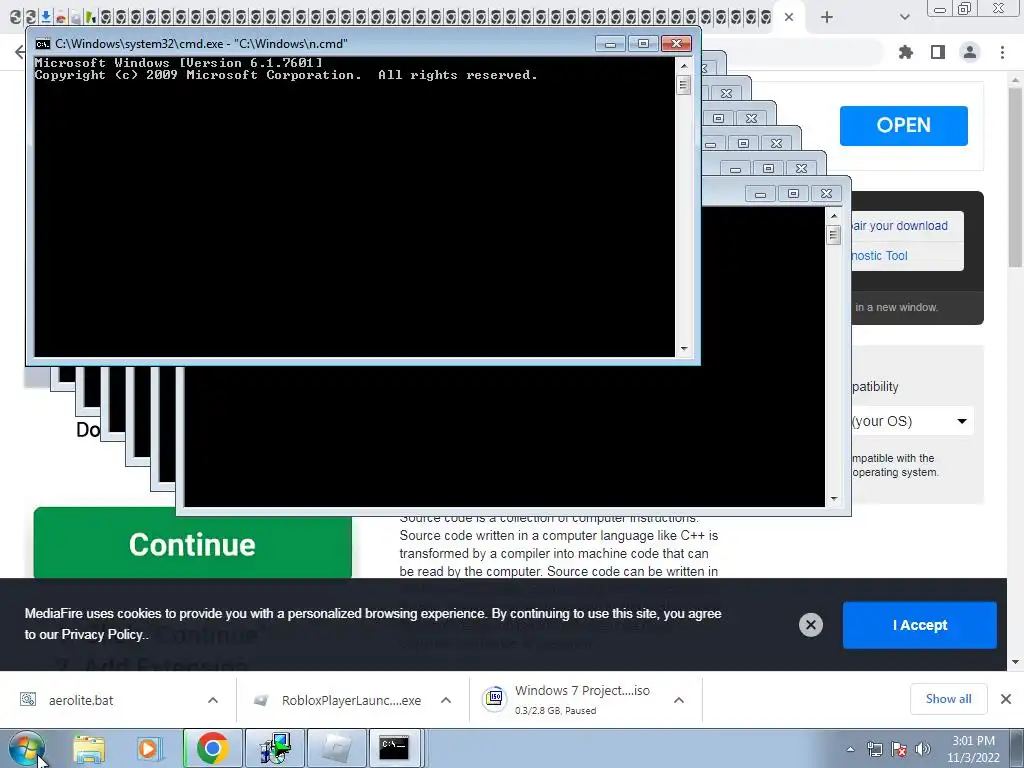The height and width of the screenshot is (768, 1024).
Task: Click the front cmd scrollbar down arrow
Action: click(684, 349)
